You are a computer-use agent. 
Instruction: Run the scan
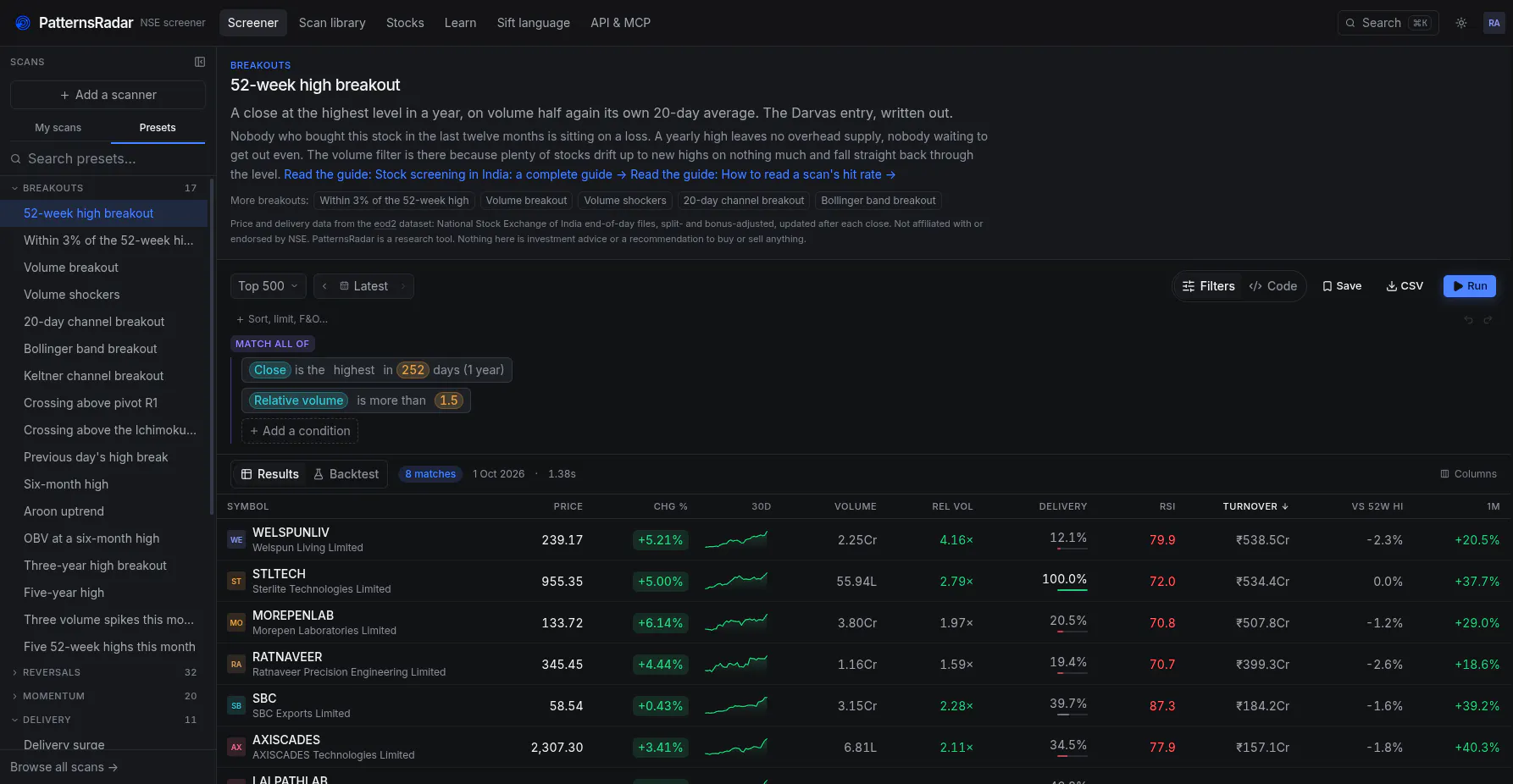point(1470,286)
